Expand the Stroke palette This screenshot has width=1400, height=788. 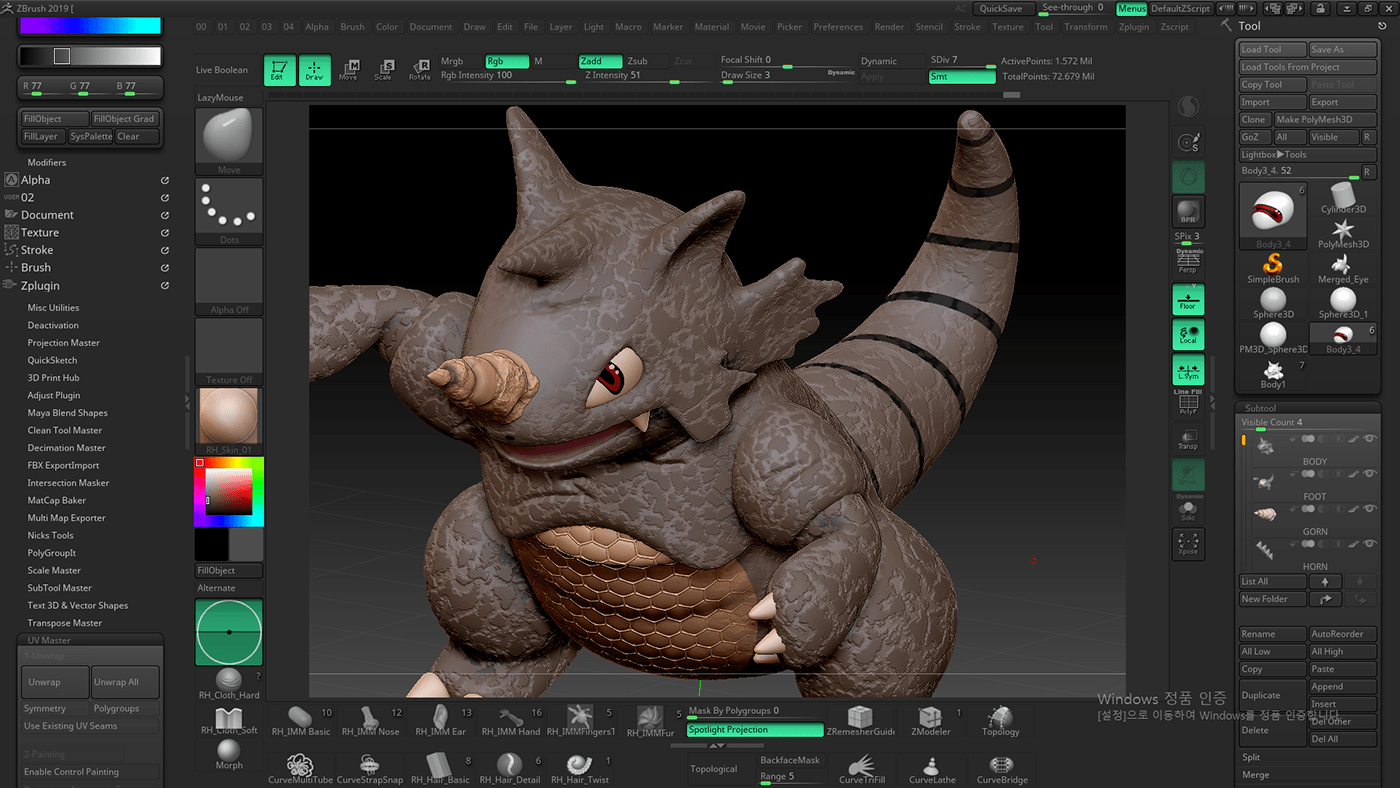(x=37, y=250)
